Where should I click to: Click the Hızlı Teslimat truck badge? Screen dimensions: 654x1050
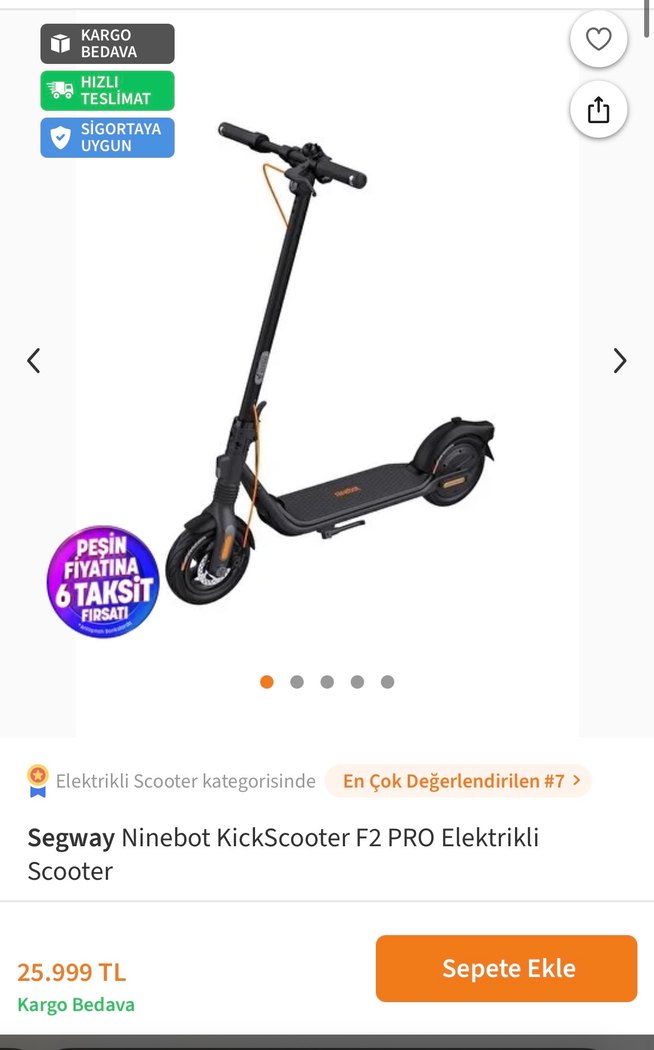pos(107,91)
